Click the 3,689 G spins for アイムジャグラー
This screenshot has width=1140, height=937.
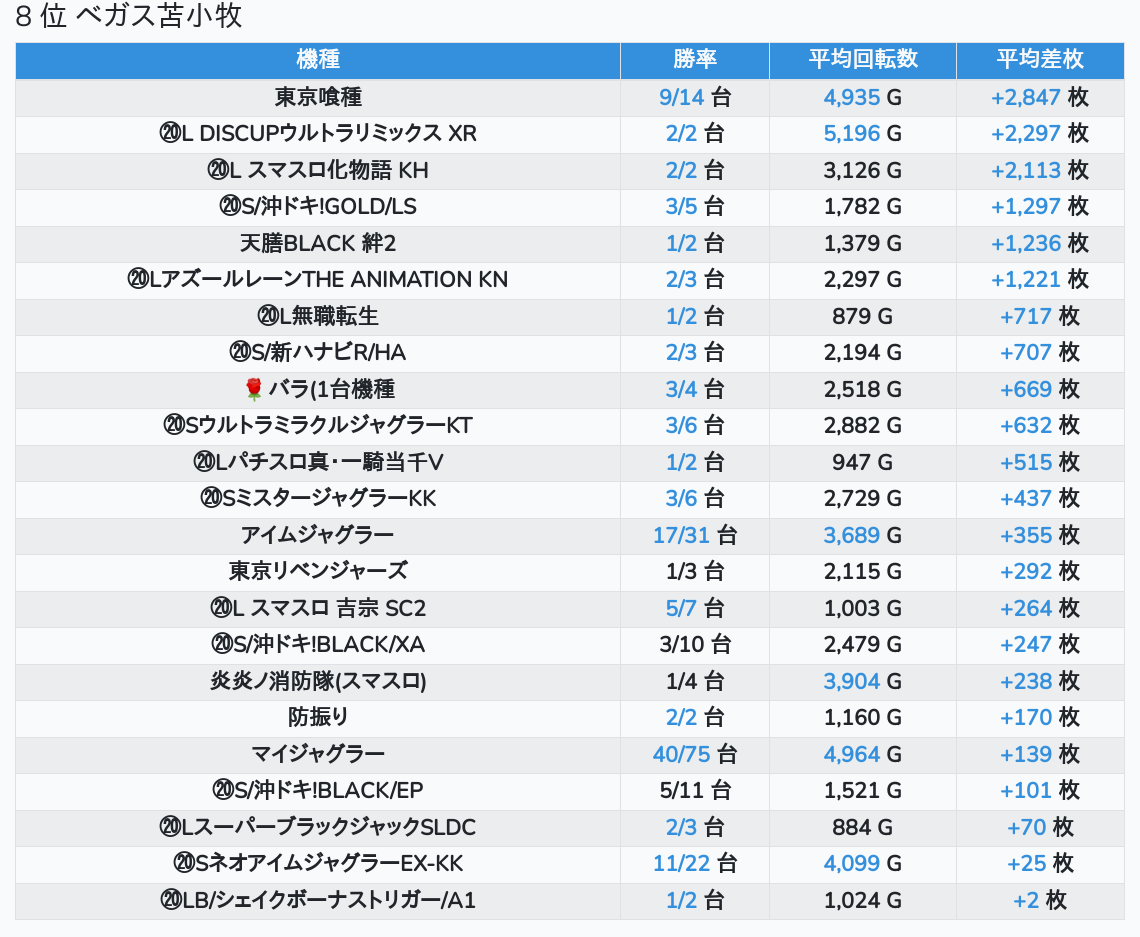pyautogui.click(x=852, y=535)
